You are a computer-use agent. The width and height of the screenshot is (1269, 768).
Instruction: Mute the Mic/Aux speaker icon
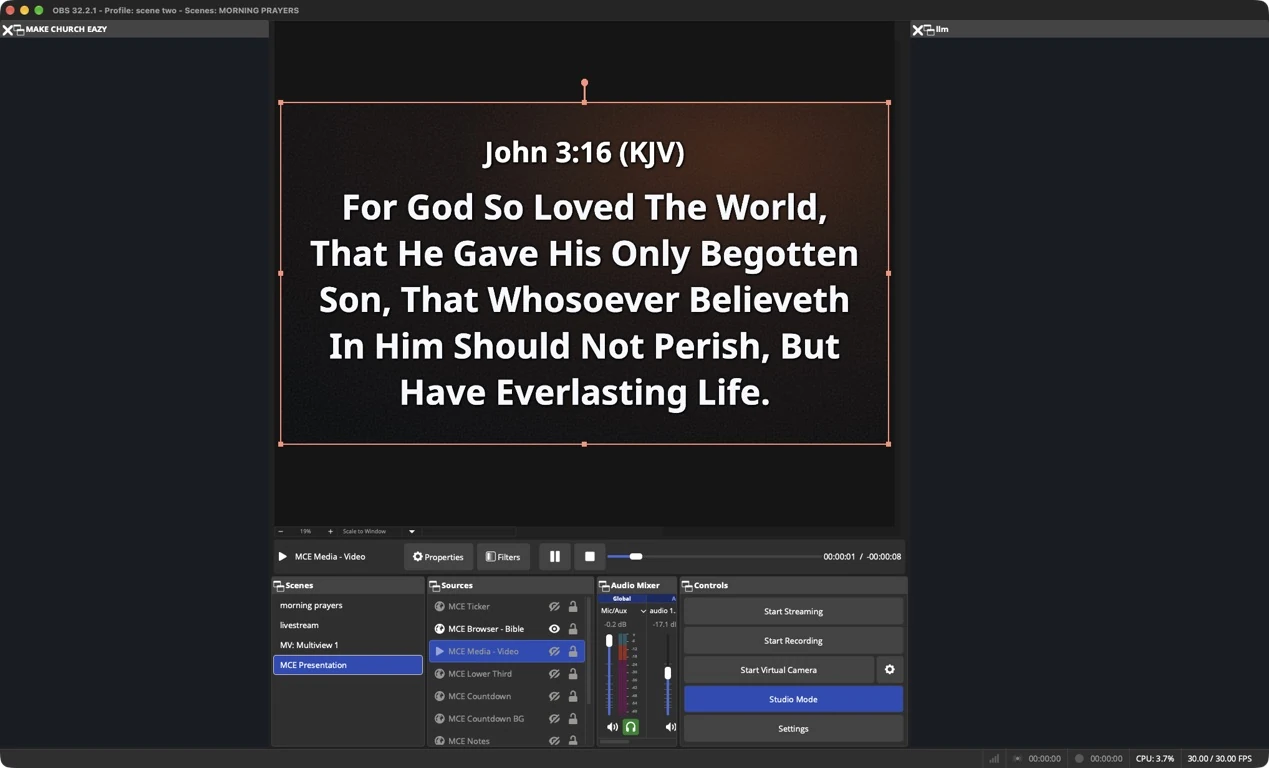[x=612, y=727]
